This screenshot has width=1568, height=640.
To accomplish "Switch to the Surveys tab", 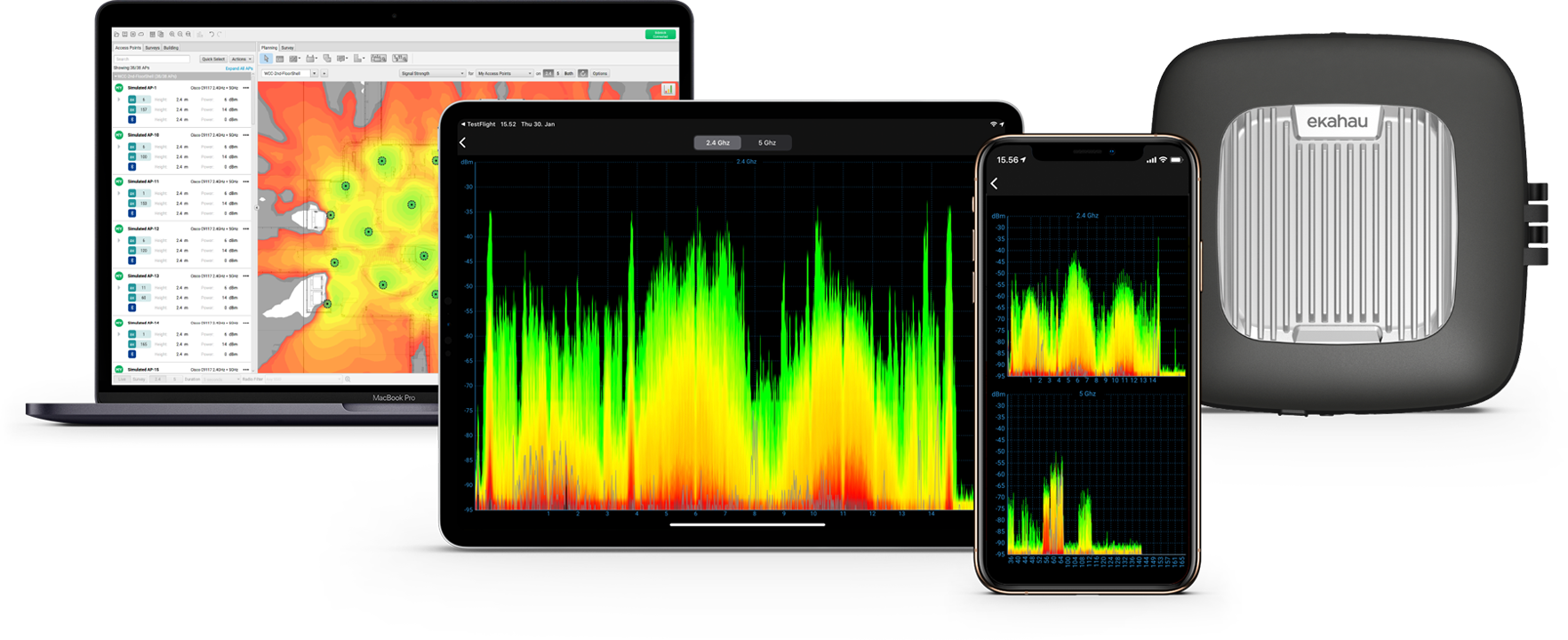I will coord(152,48).
